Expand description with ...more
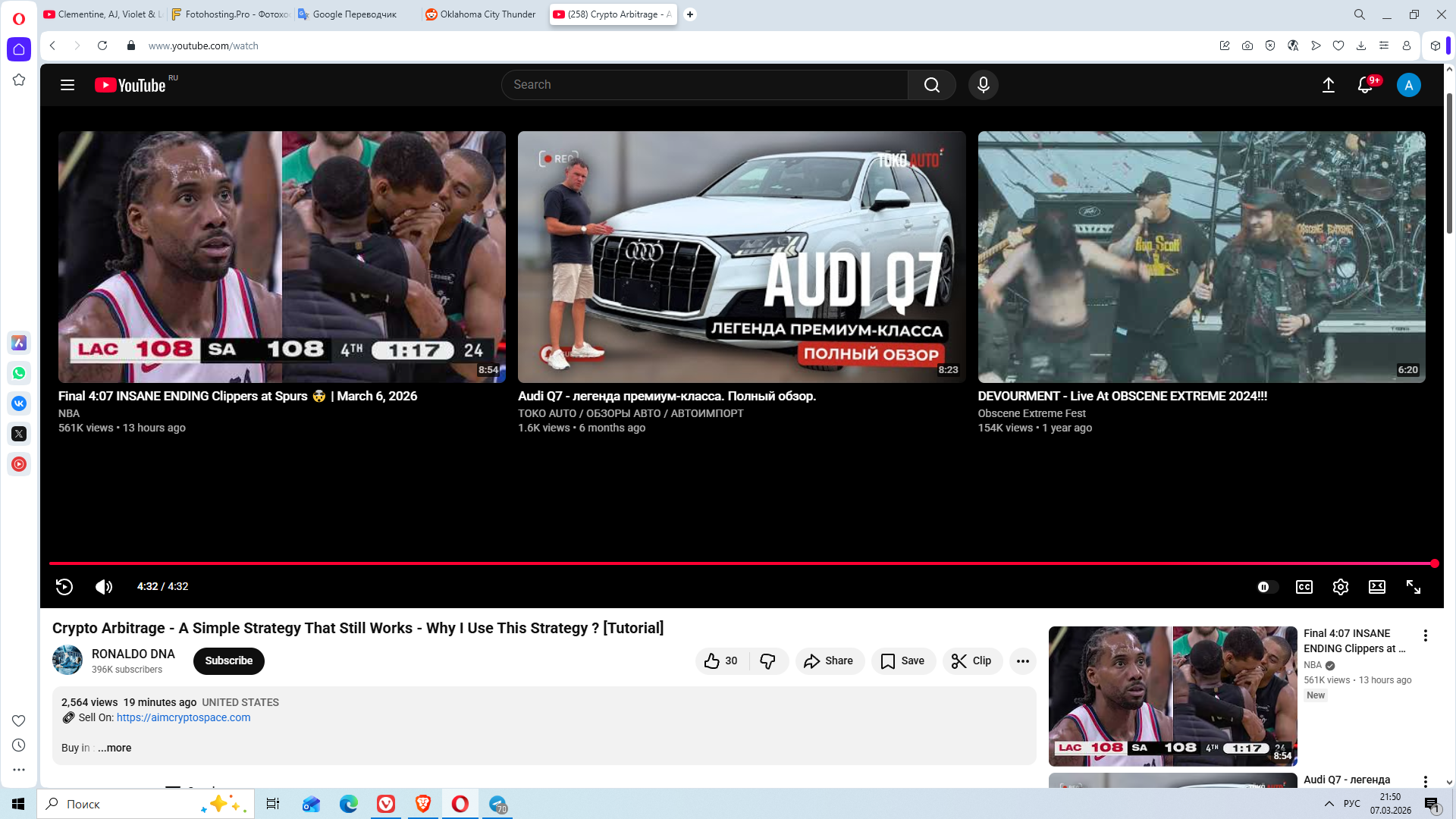This screenshot has height=819, width=1456. pyautogui.click(x=115, y=748)
